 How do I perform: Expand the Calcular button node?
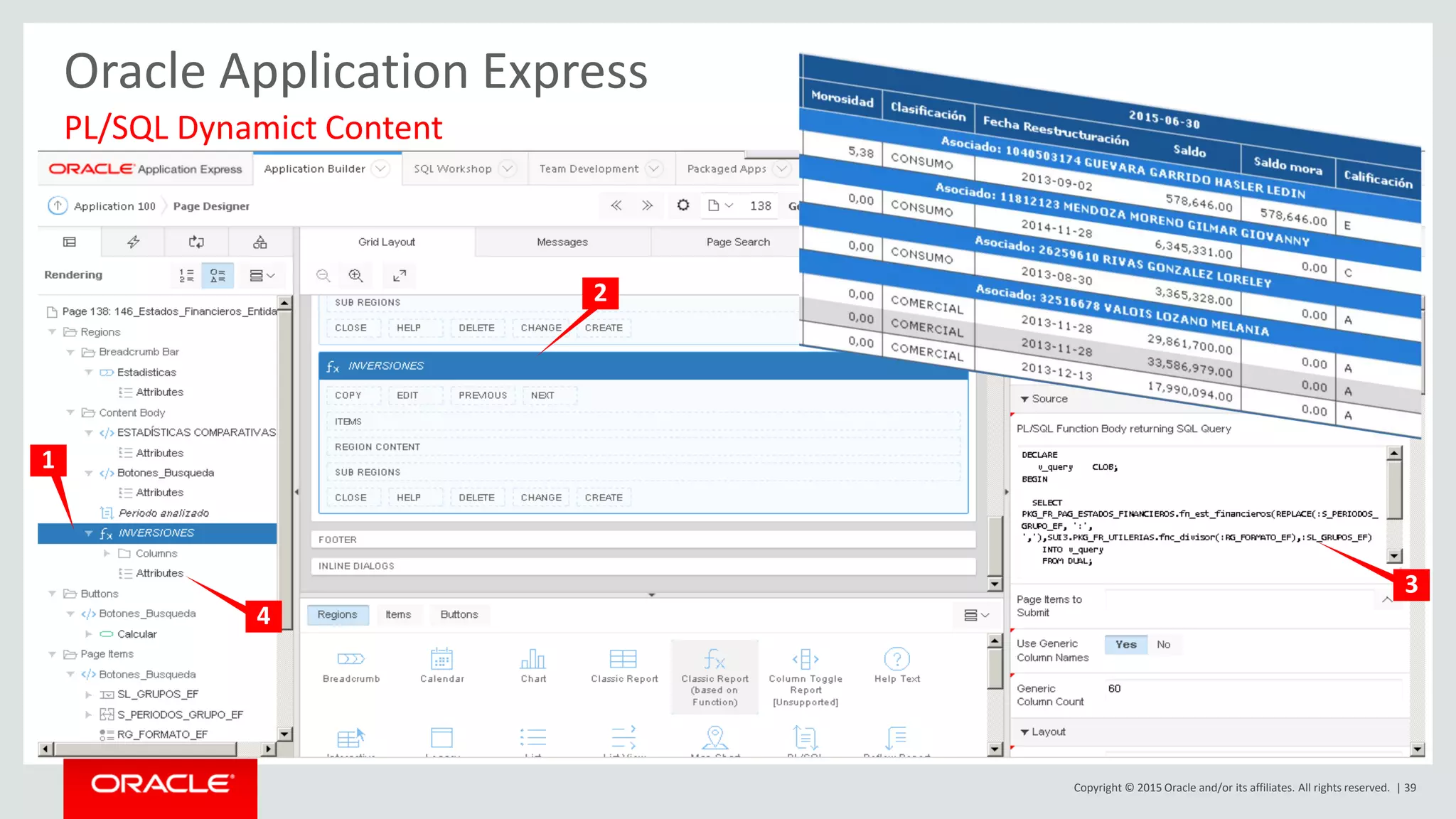coord(89,633)
